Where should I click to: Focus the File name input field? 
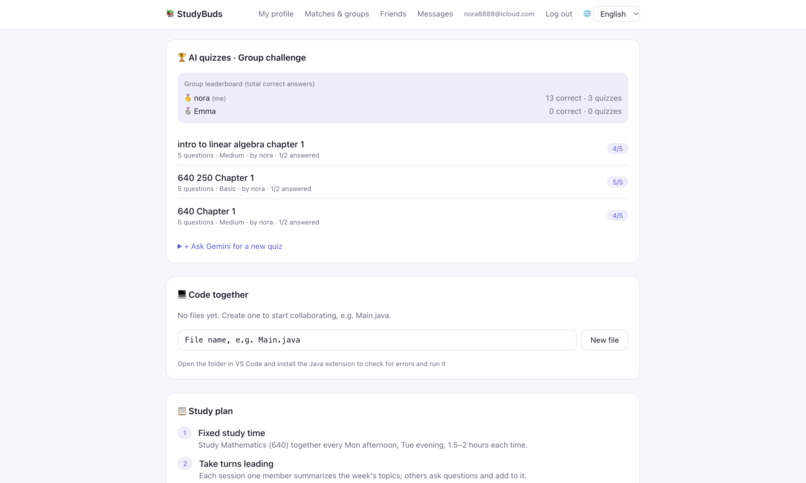[x=377, y=340]
